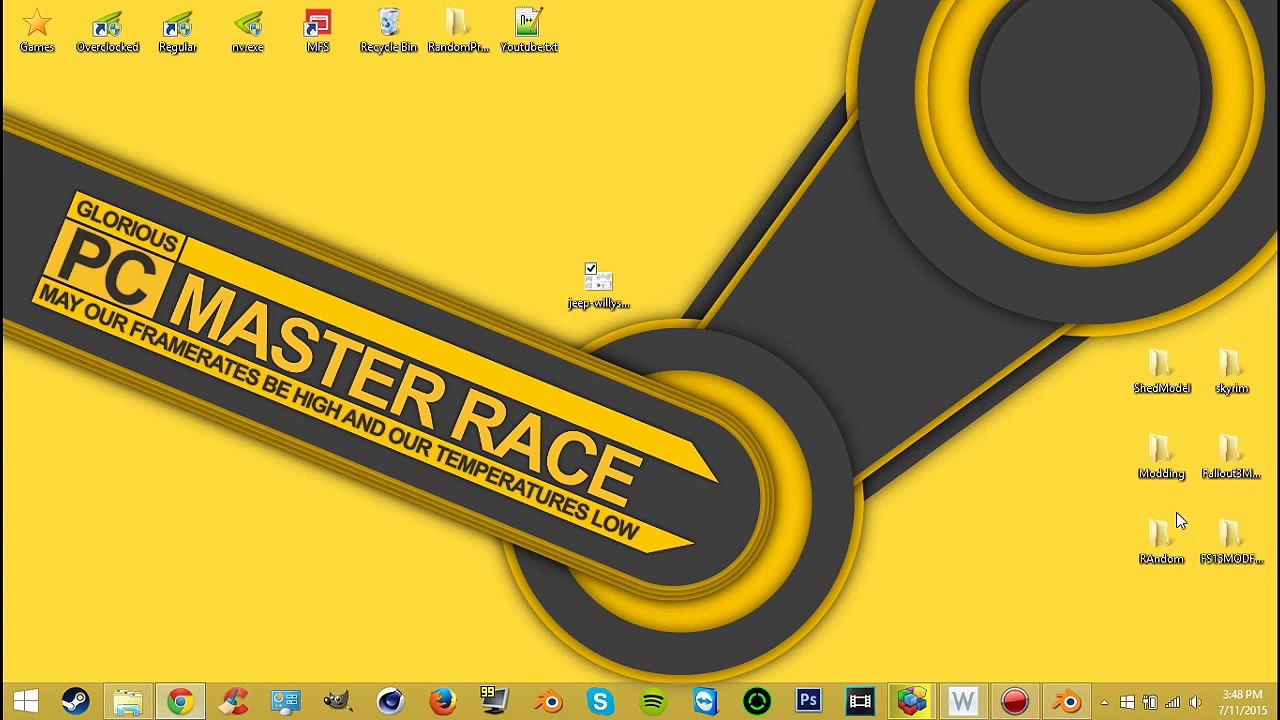Select the FS15MODF... folder
1280x720 pixels.
coord(1231,543)
